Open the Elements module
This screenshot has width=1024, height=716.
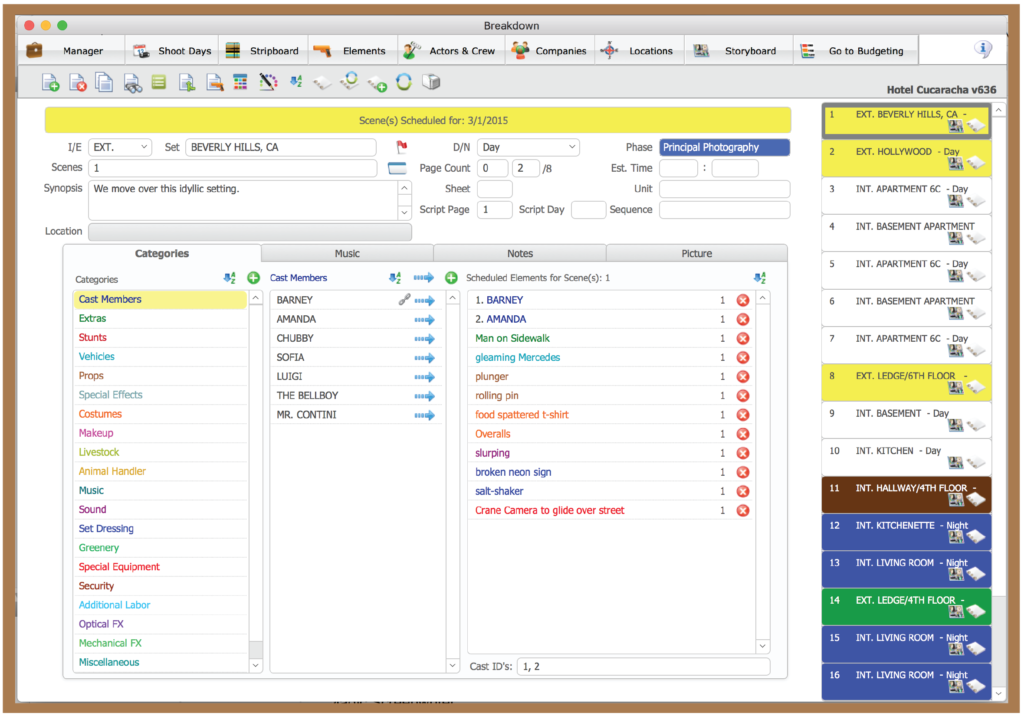[x=351, y=50]
